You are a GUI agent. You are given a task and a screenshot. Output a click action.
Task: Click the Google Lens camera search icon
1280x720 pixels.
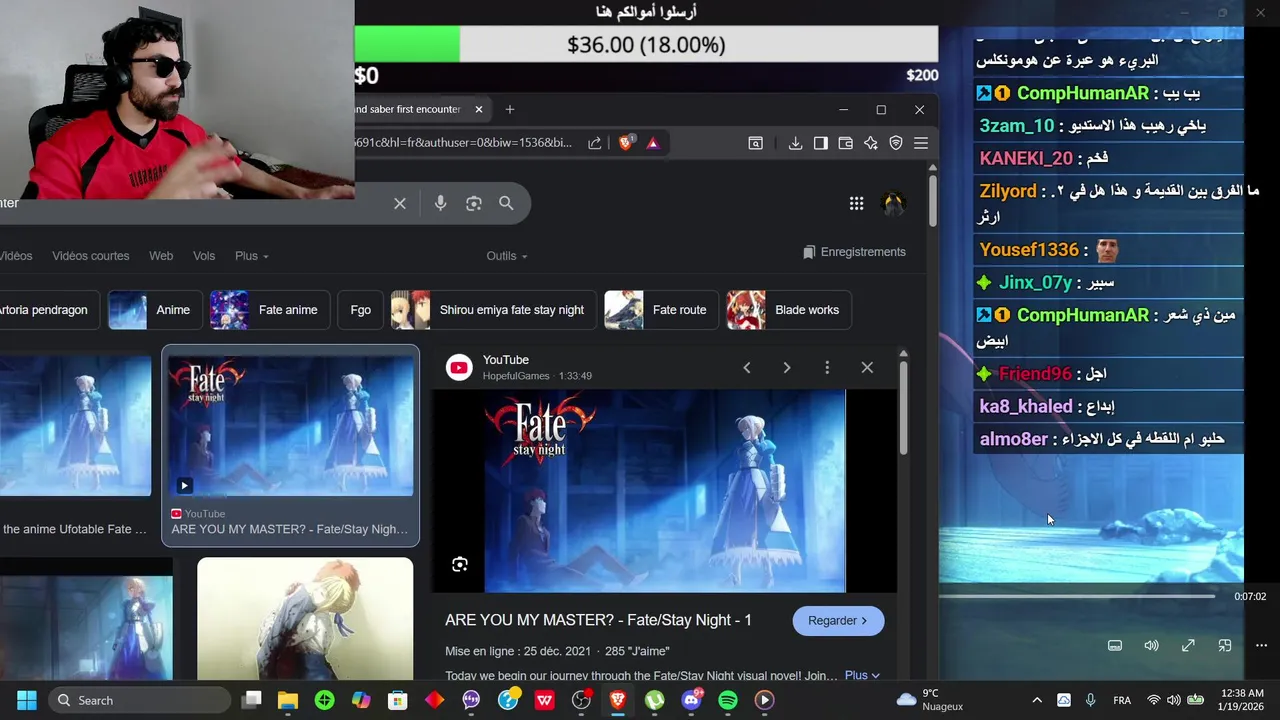(x=474, y=203)
